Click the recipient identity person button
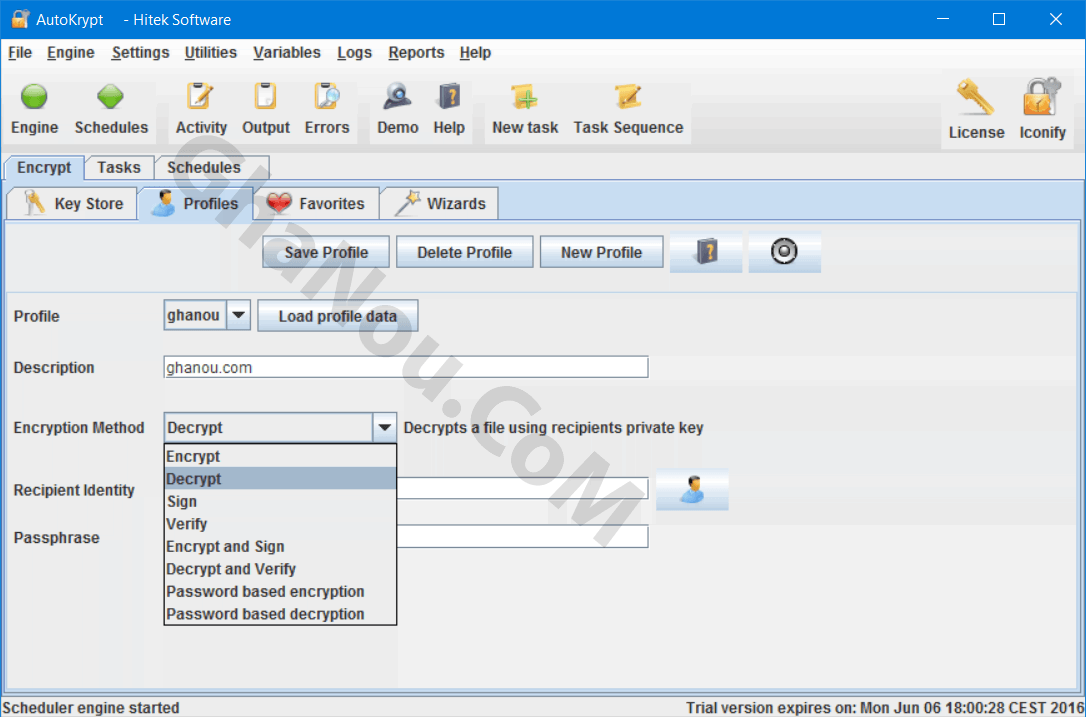 pos(692,490)
